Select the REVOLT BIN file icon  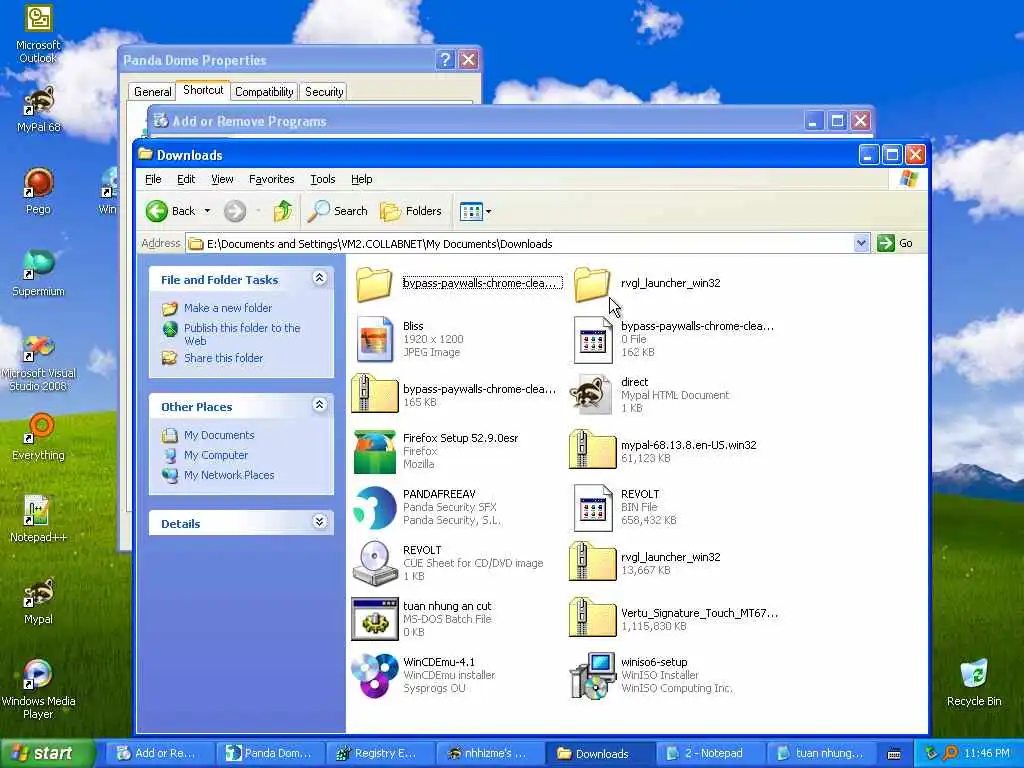coord(592,507)
